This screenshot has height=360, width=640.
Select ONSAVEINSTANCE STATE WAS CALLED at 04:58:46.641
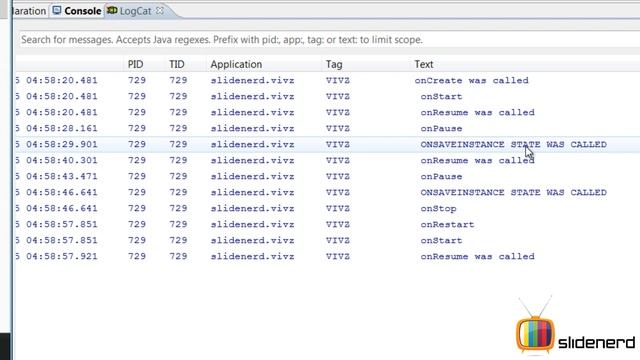[328, 192]
